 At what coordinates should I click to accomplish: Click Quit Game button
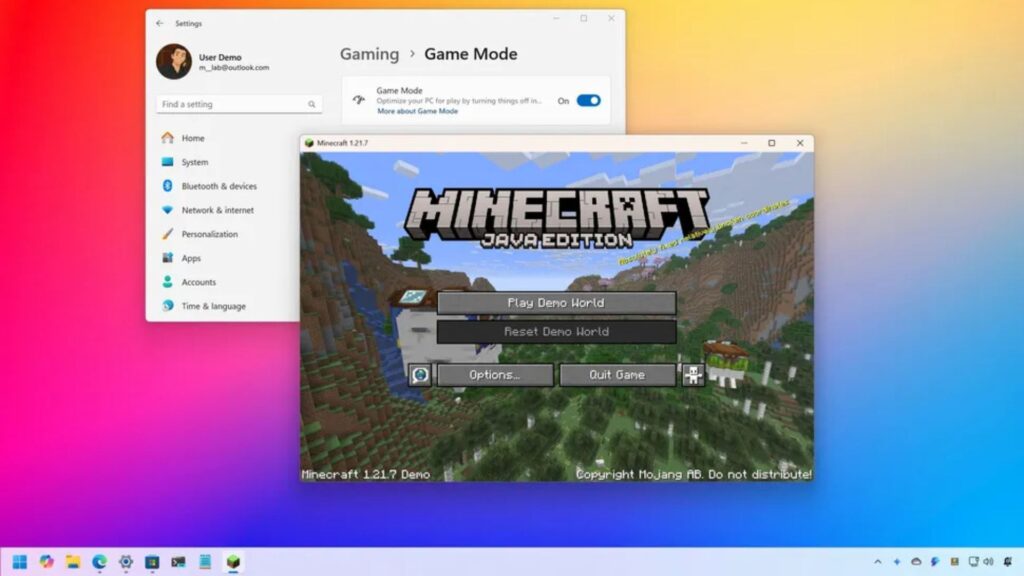coord(617,375)
